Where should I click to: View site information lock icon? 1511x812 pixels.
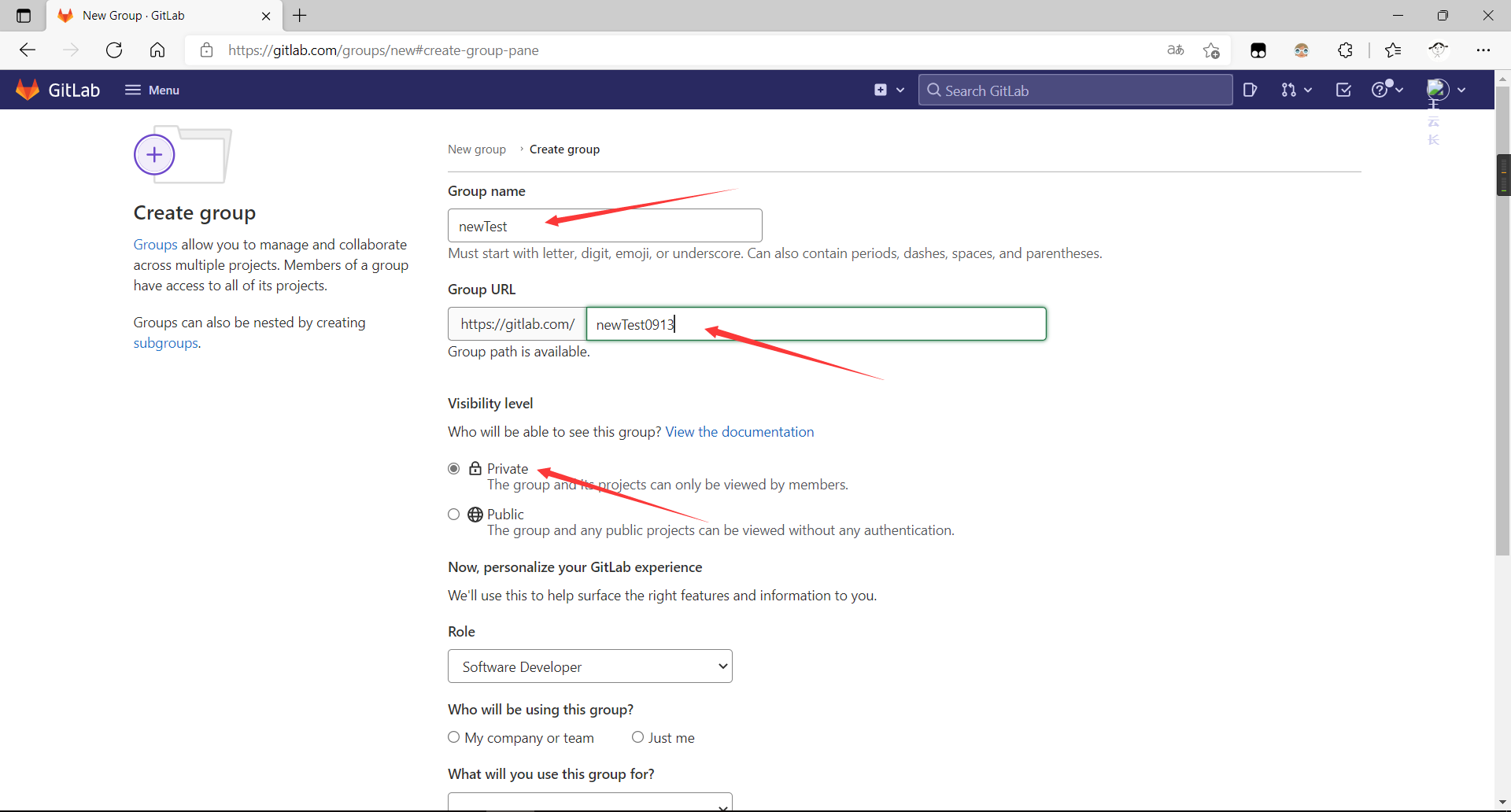pos(206,50)
